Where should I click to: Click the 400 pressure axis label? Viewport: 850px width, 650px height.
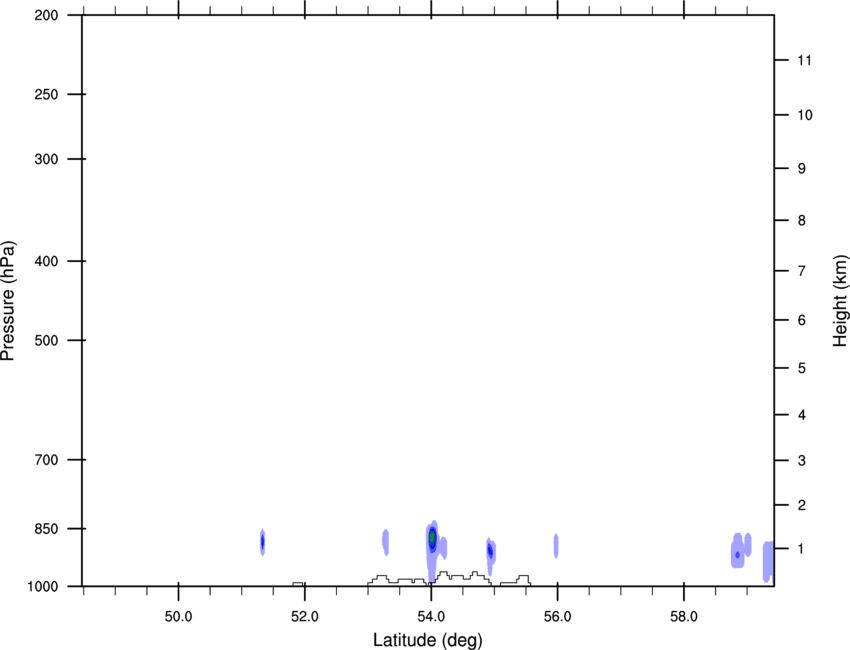pos(46,261)
